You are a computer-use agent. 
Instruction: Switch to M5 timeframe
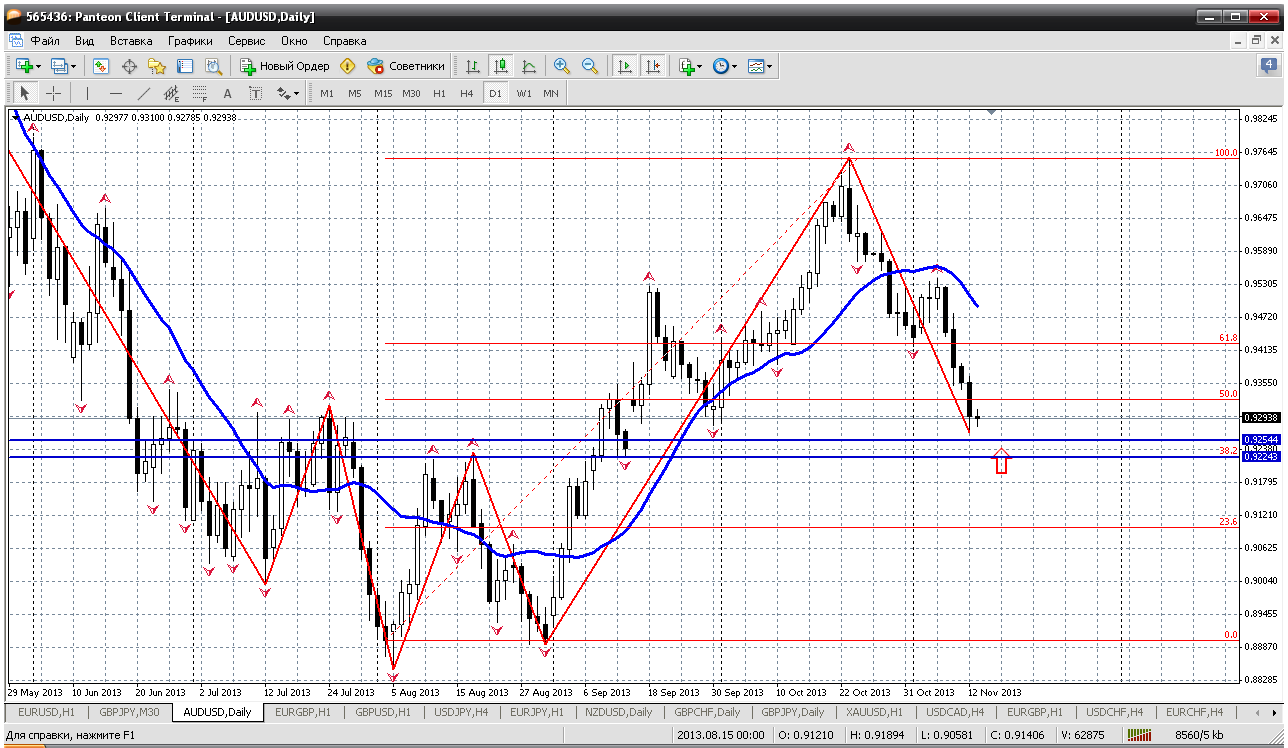click(x=355, y=93)
